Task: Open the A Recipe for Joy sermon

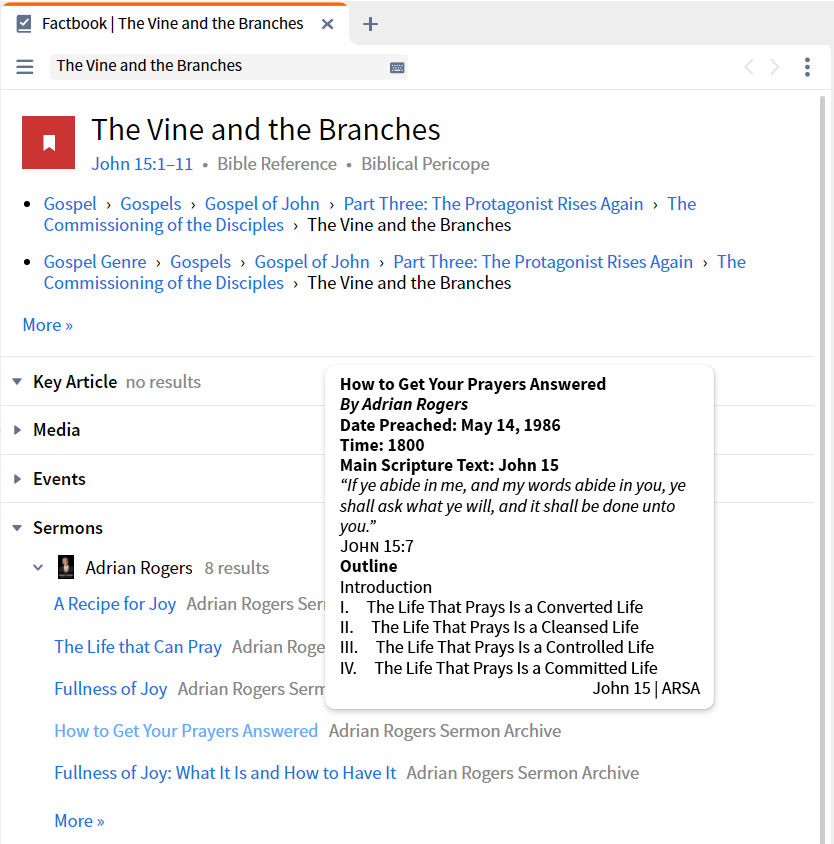Action: 115,604
